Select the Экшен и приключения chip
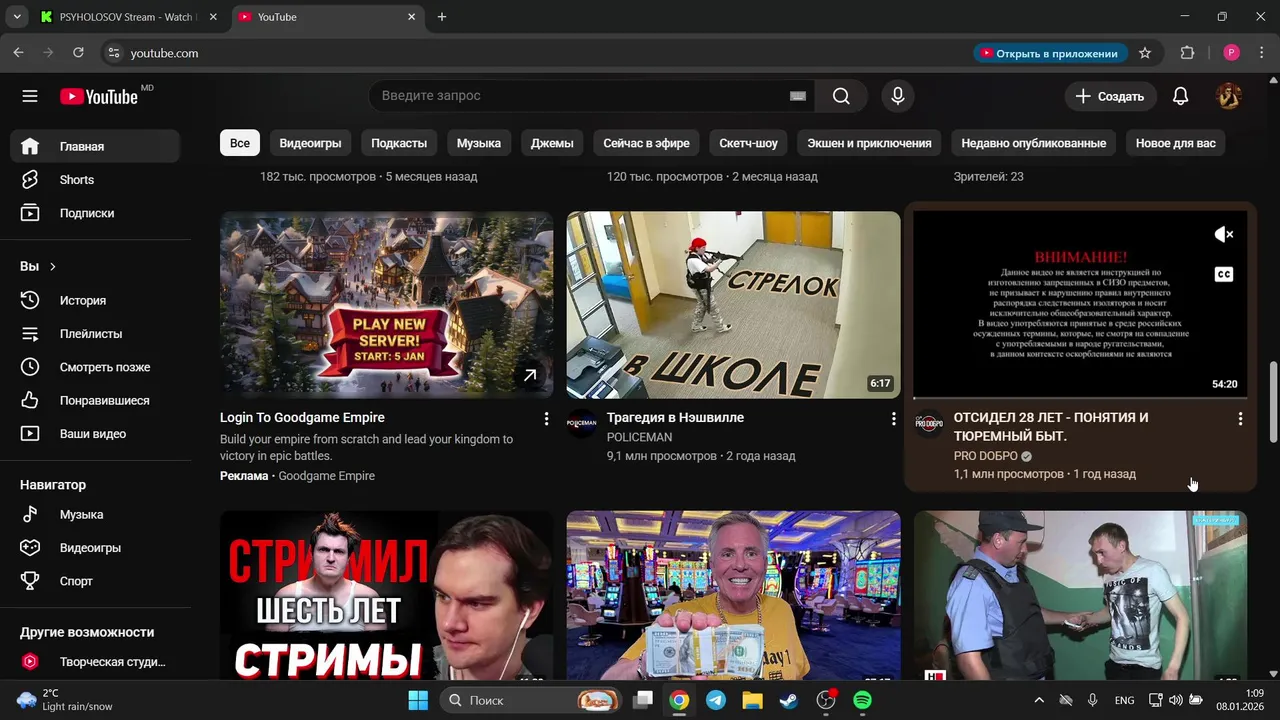This screenshot has height=720, width=1280. coord(869,143)
